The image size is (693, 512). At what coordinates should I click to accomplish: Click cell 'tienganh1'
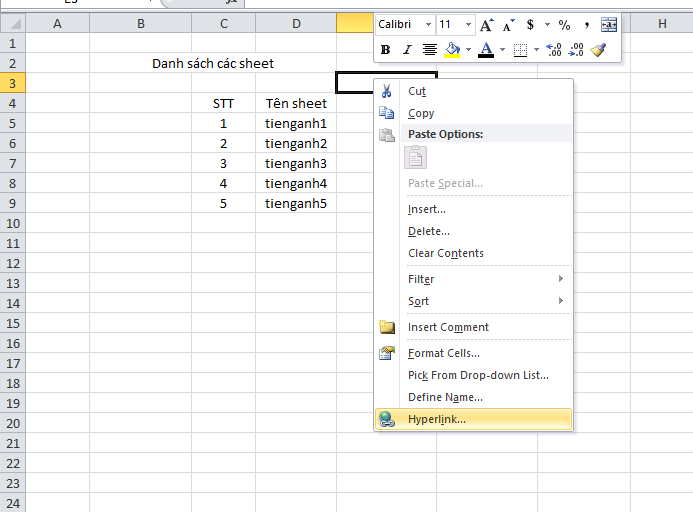pyautogui.click(x=296, y=123)
